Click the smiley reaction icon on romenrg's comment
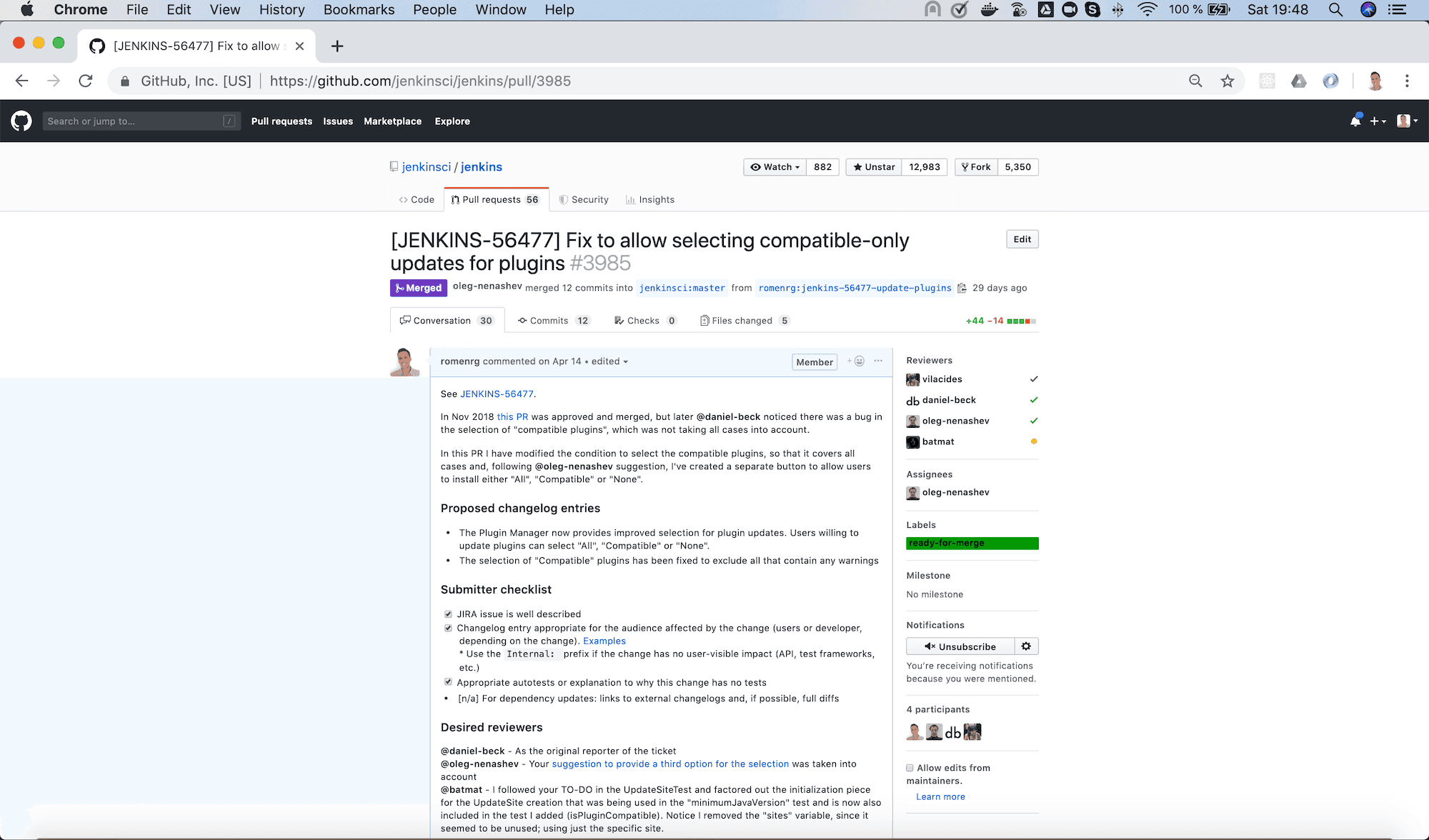Screen dimensions: 1429x840 (x=857, y=361)
